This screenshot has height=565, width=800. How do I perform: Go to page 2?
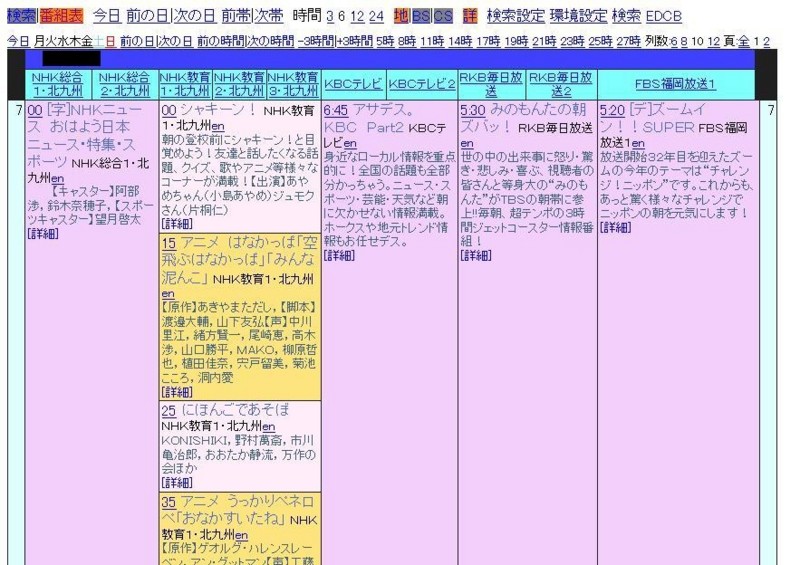(766, 41)
